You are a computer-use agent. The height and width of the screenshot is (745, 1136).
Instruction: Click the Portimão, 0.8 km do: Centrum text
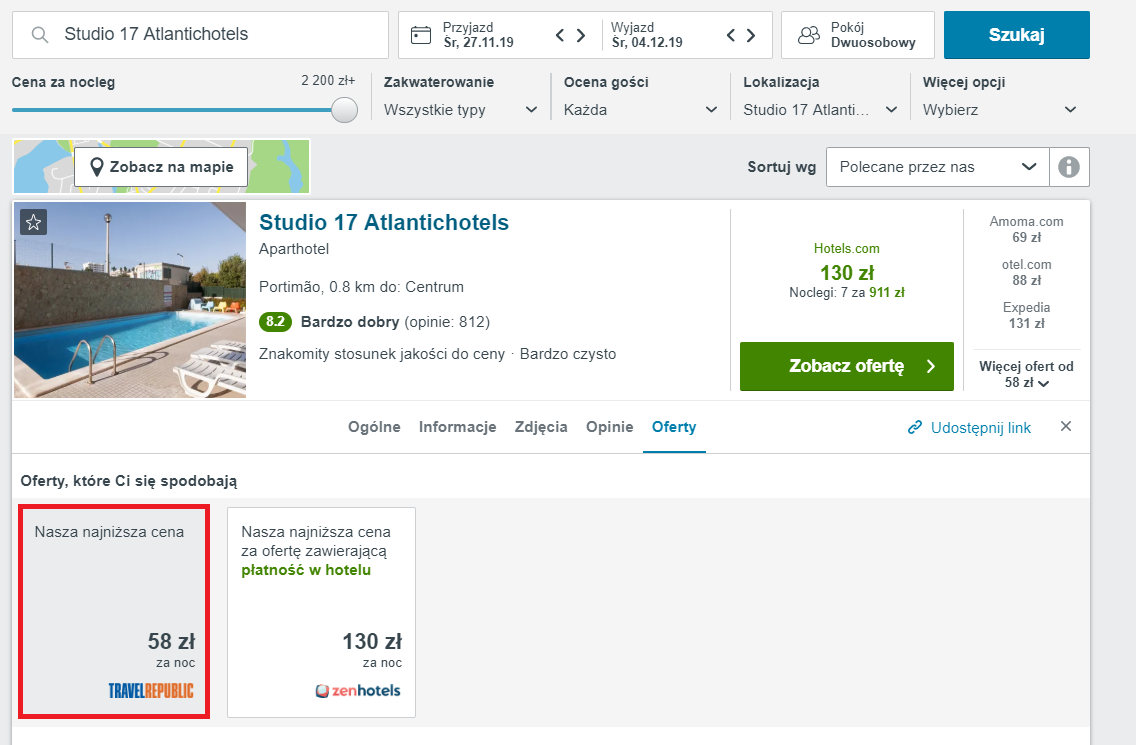(361, 287)
